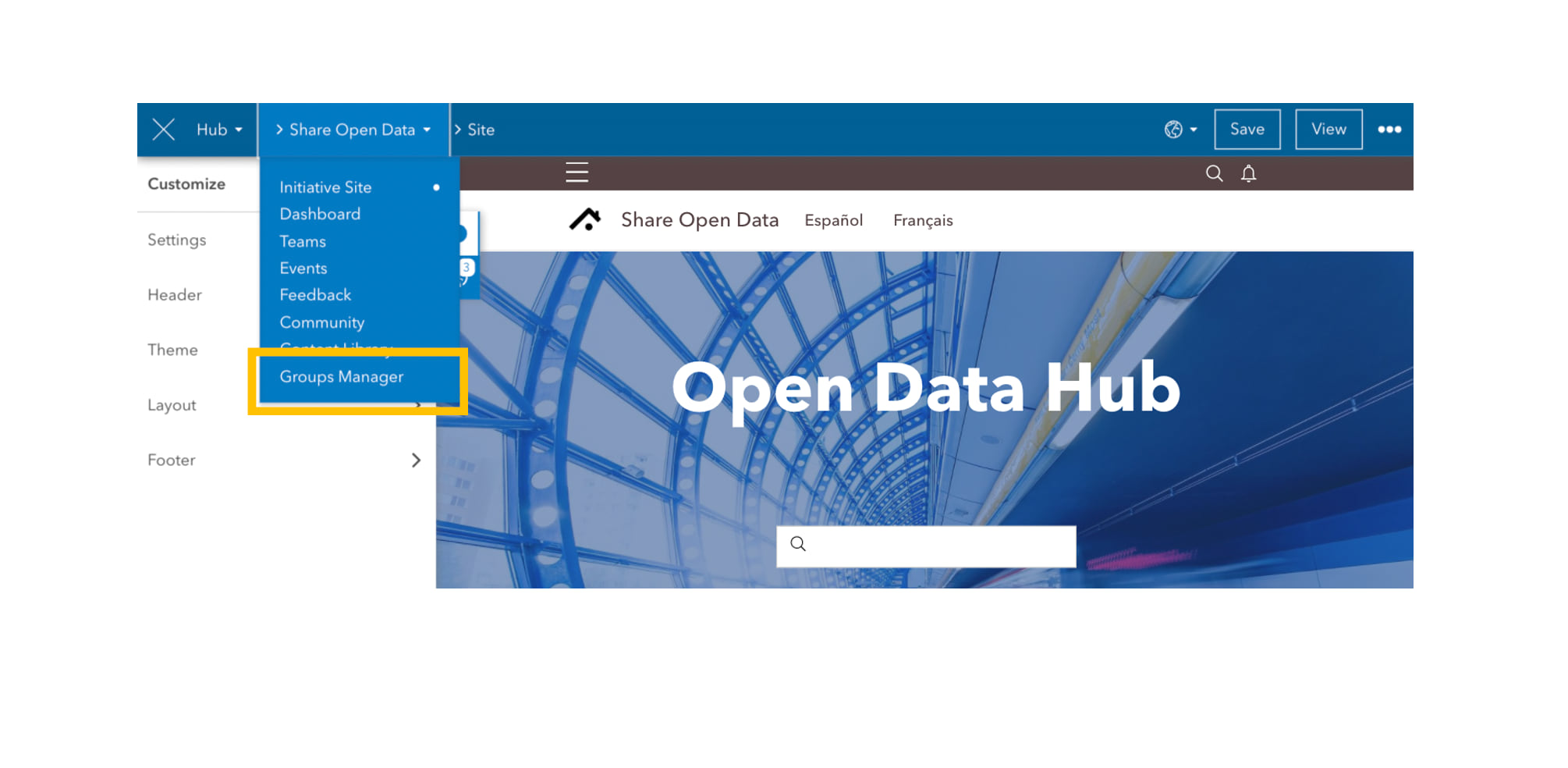Click the Site breadcrumb

[481, 130]
